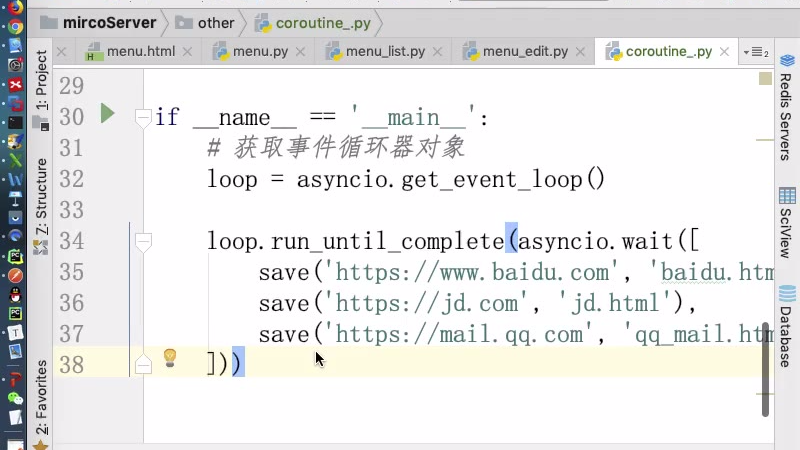Click the editor vertical scrollbar thumb
Screen dimensions: 800x450
click(766, 370)
